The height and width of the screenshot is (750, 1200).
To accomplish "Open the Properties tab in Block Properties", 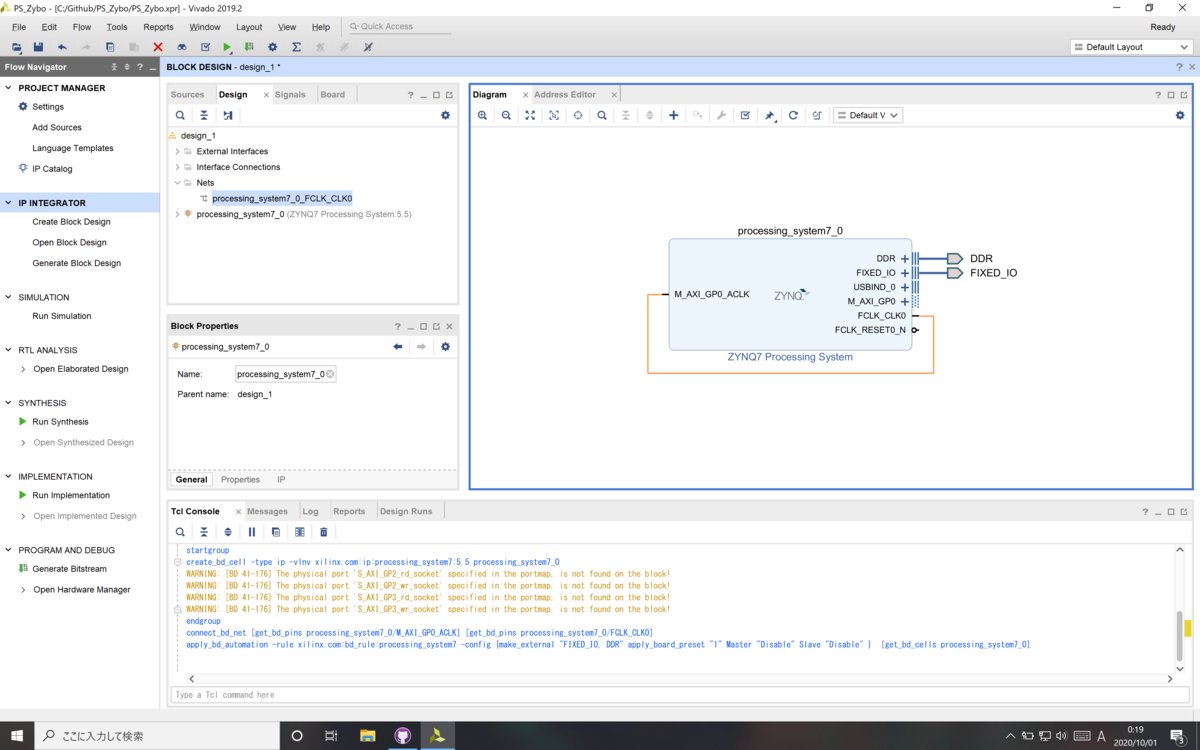I will (x=240, y=480).
